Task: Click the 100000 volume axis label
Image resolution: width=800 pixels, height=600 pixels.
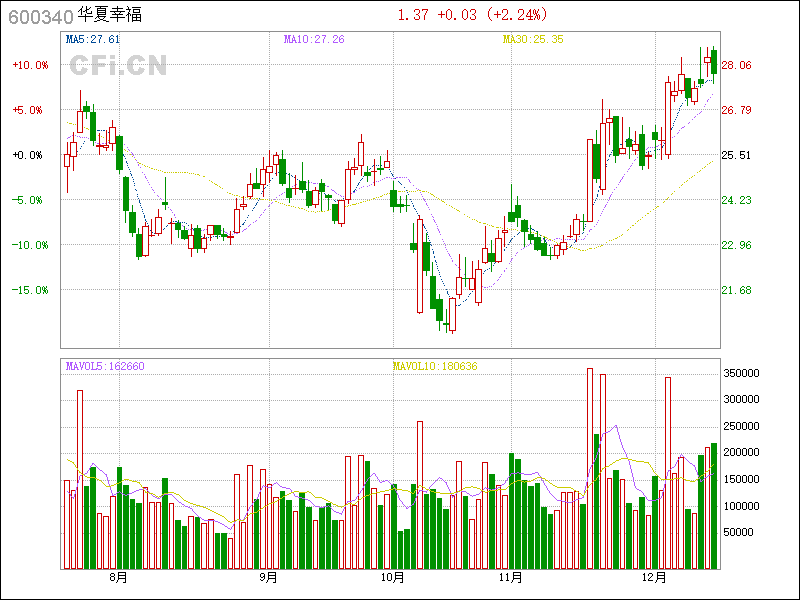Action: point(741,506)
